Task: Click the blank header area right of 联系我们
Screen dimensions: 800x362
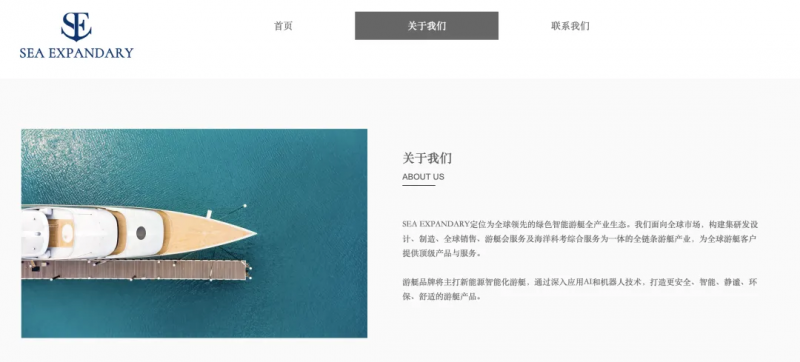Action: [694, 26]
